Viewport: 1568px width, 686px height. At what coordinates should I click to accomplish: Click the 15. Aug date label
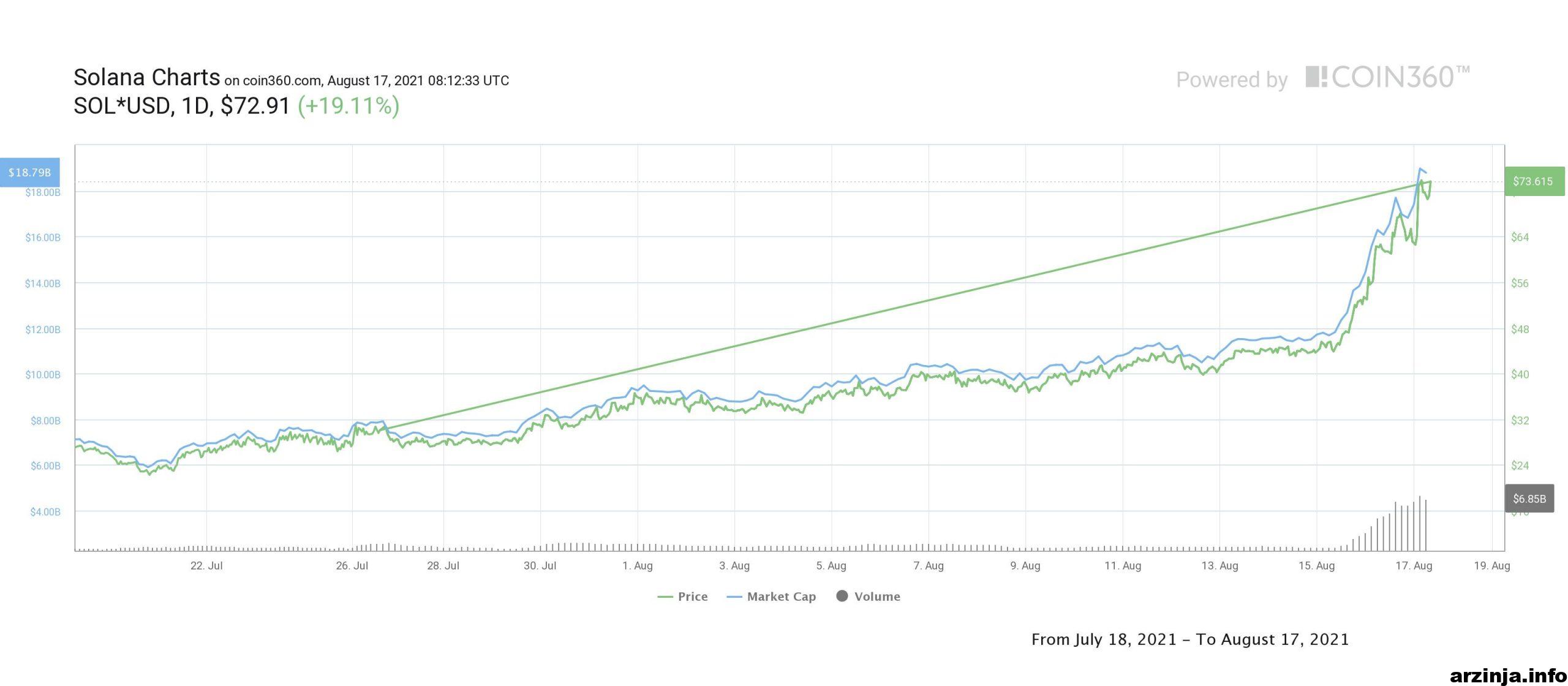(x=1316, y=566)
